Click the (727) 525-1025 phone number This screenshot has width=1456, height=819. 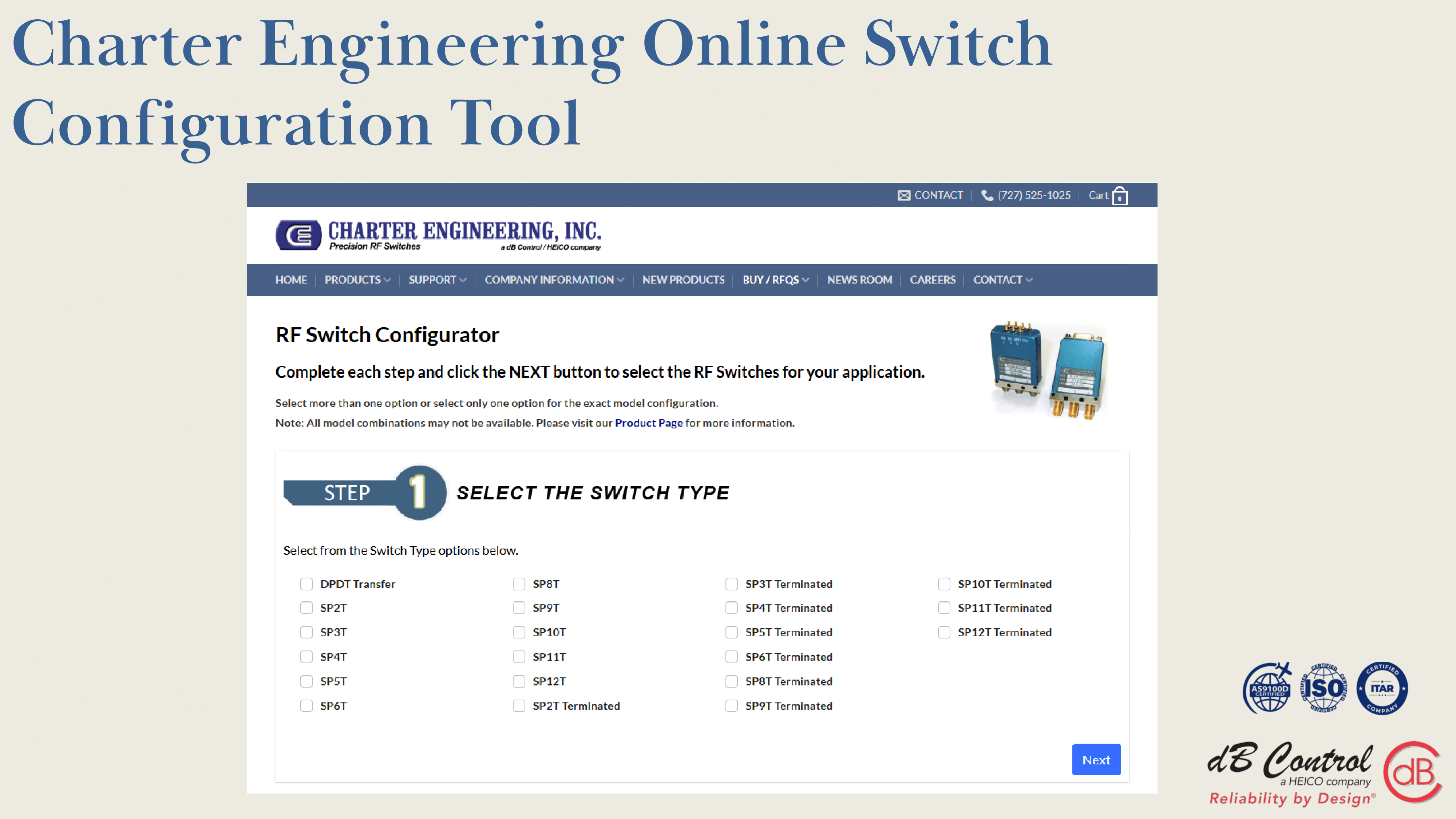coord(1034,195)
